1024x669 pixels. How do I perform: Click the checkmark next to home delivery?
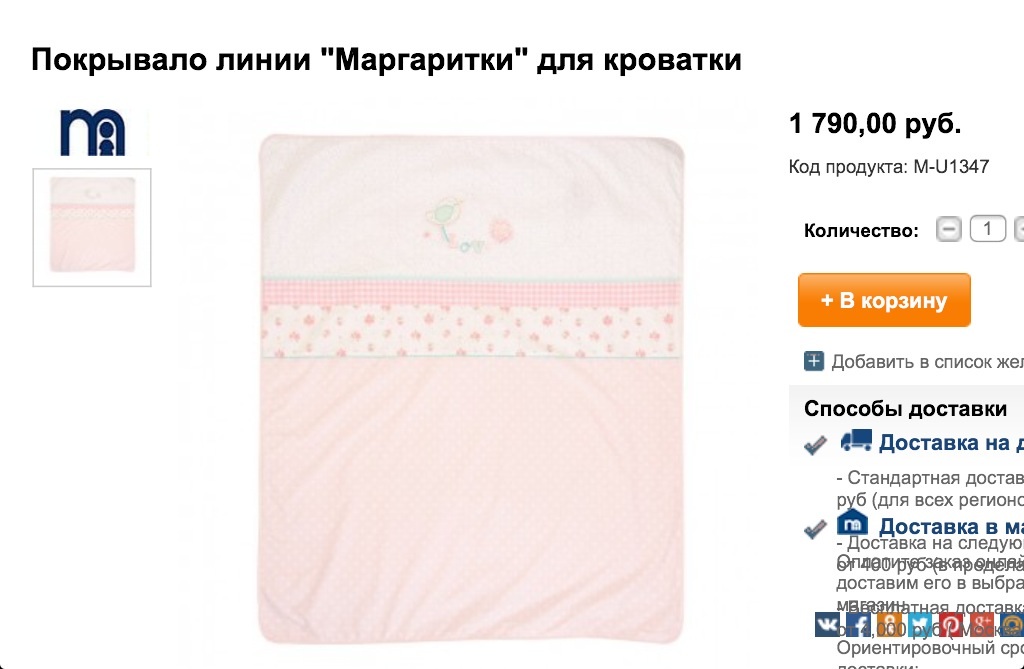[x=815, y=445]
